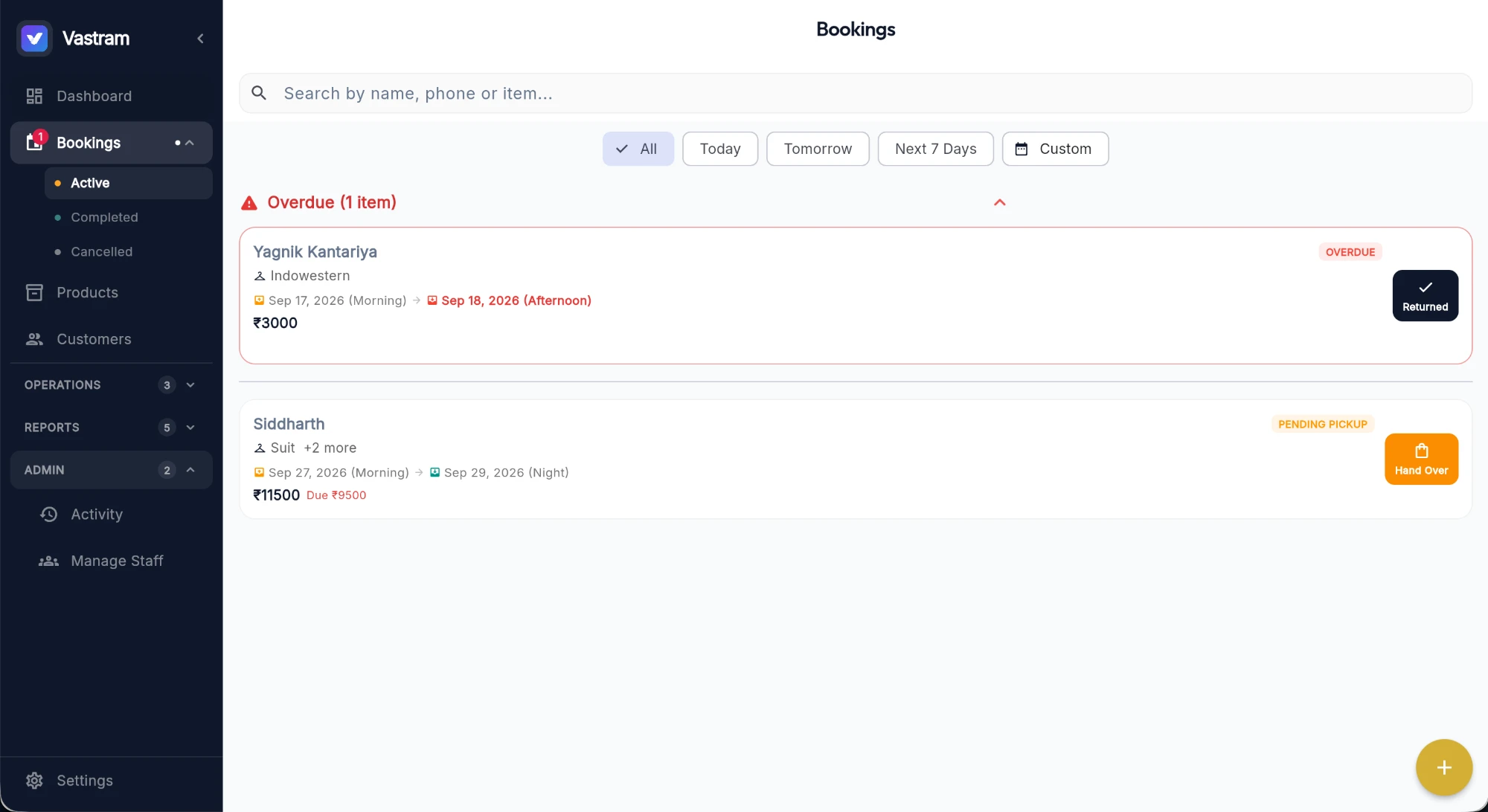This screenshot has width=1488, height=812.
Task: Click the Dashboard grid icon
Action: pyautogui.click(x=34, y=96)
